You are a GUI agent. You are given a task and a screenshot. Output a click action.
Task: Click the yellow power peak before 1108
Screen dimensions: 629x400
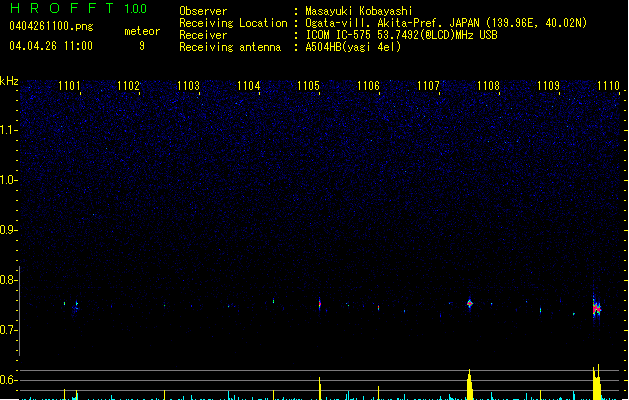[469, 385]
